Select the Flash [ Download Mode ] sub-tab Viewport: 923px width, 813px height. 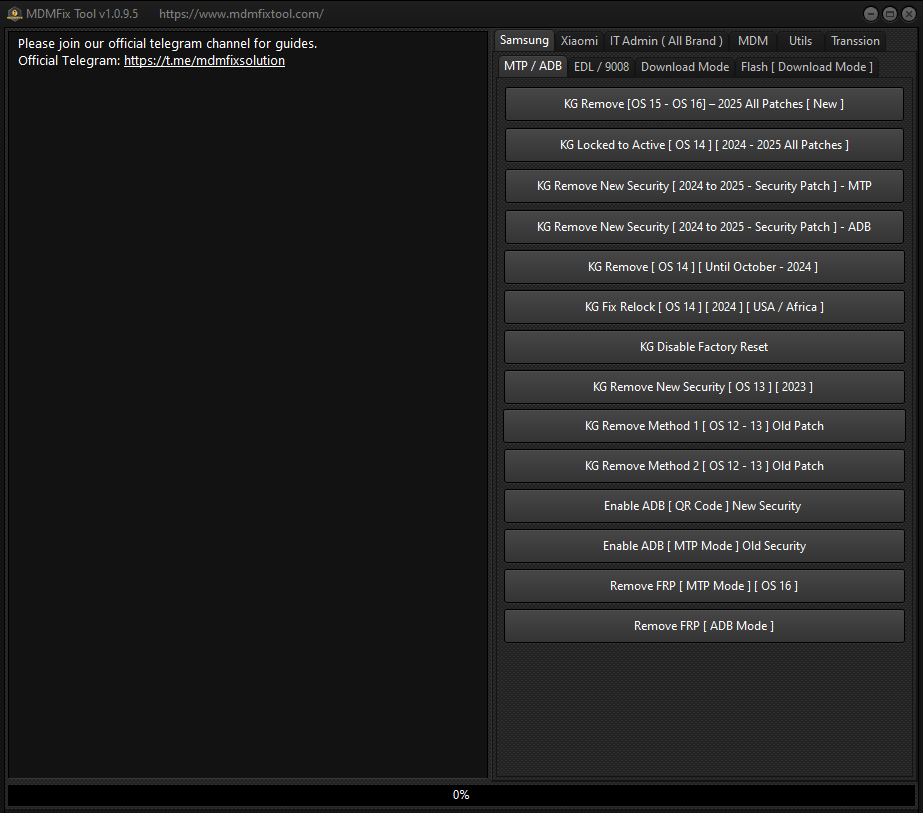point(806,67)
